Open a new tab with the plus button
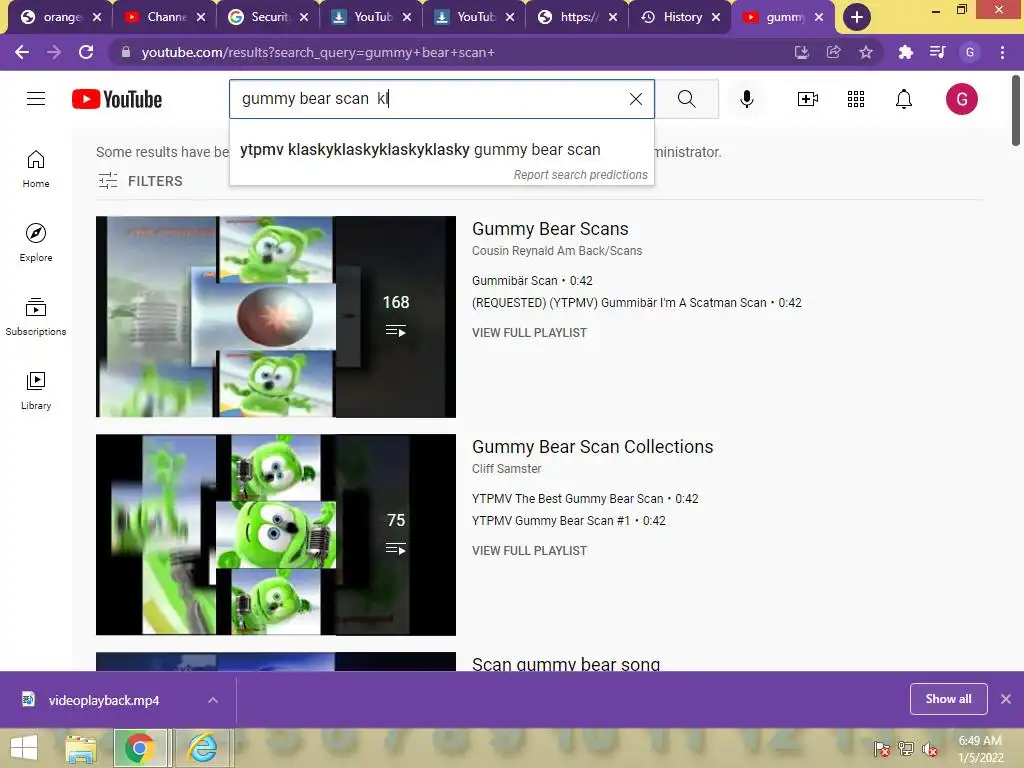This screenshot has width=1024, height=768. point(856,17)
